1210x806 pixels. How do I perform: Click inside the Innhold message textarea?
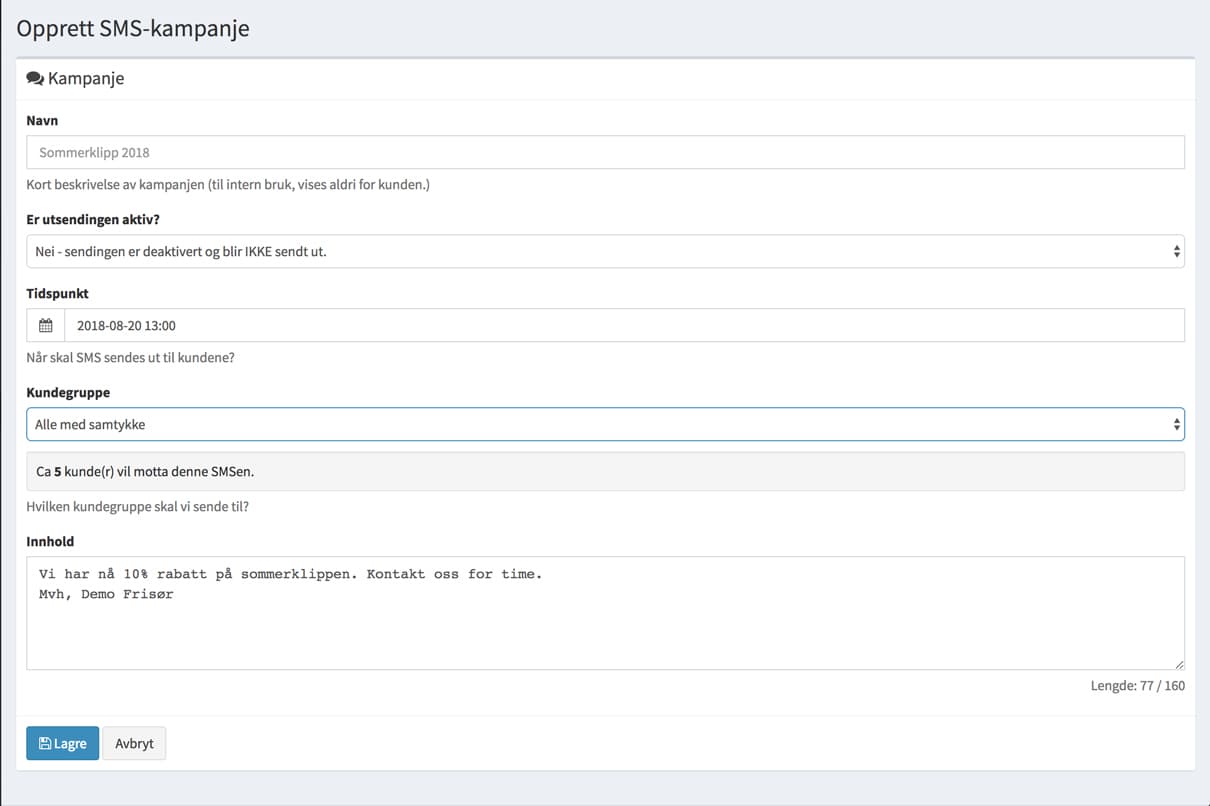point(605,613)
